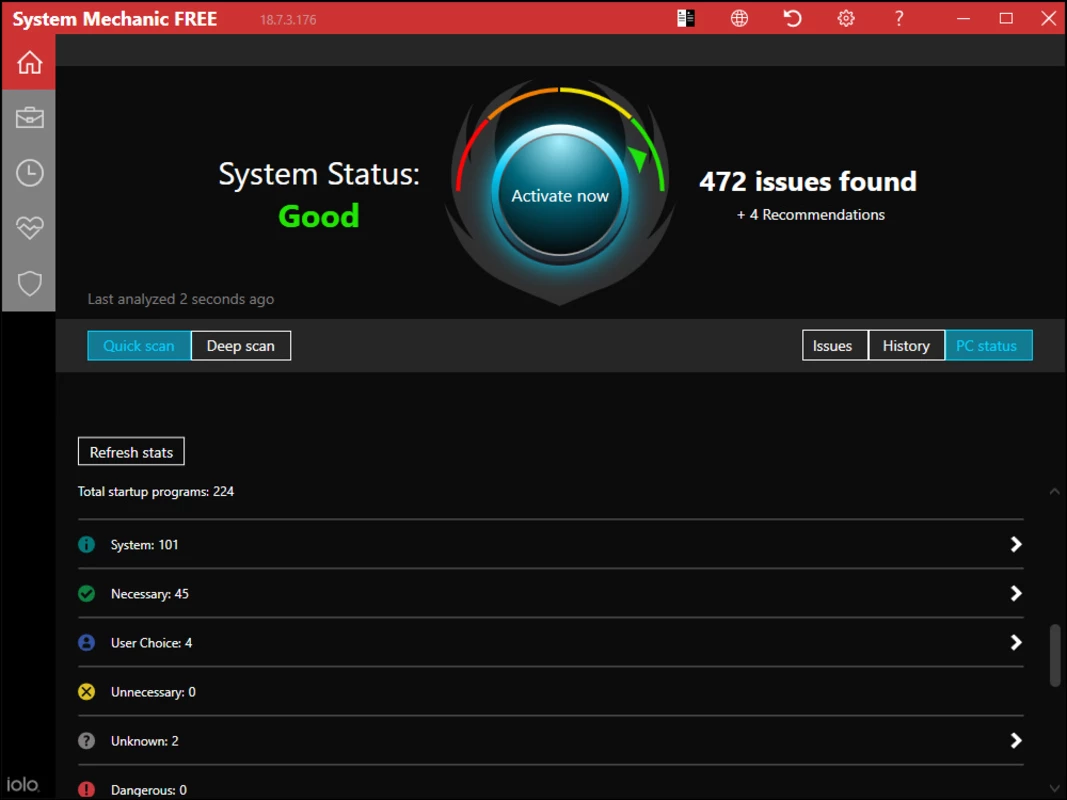Expand the System: 101 row arrow
Image resolution: width=1067 pixels, height=800 pixels.
(1016, 544)
